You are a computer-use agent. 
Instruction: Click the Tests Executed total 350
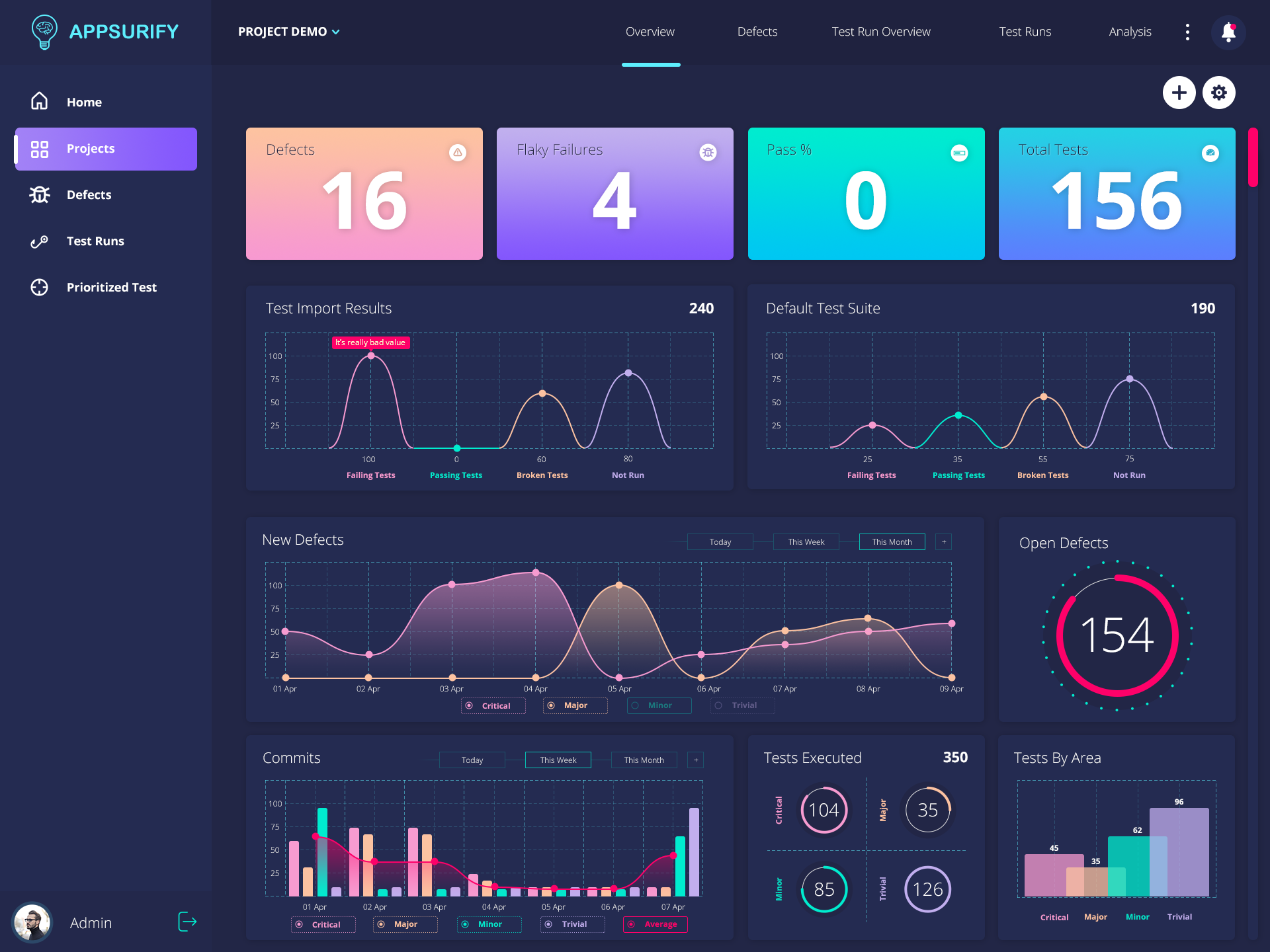click(955, 758)
